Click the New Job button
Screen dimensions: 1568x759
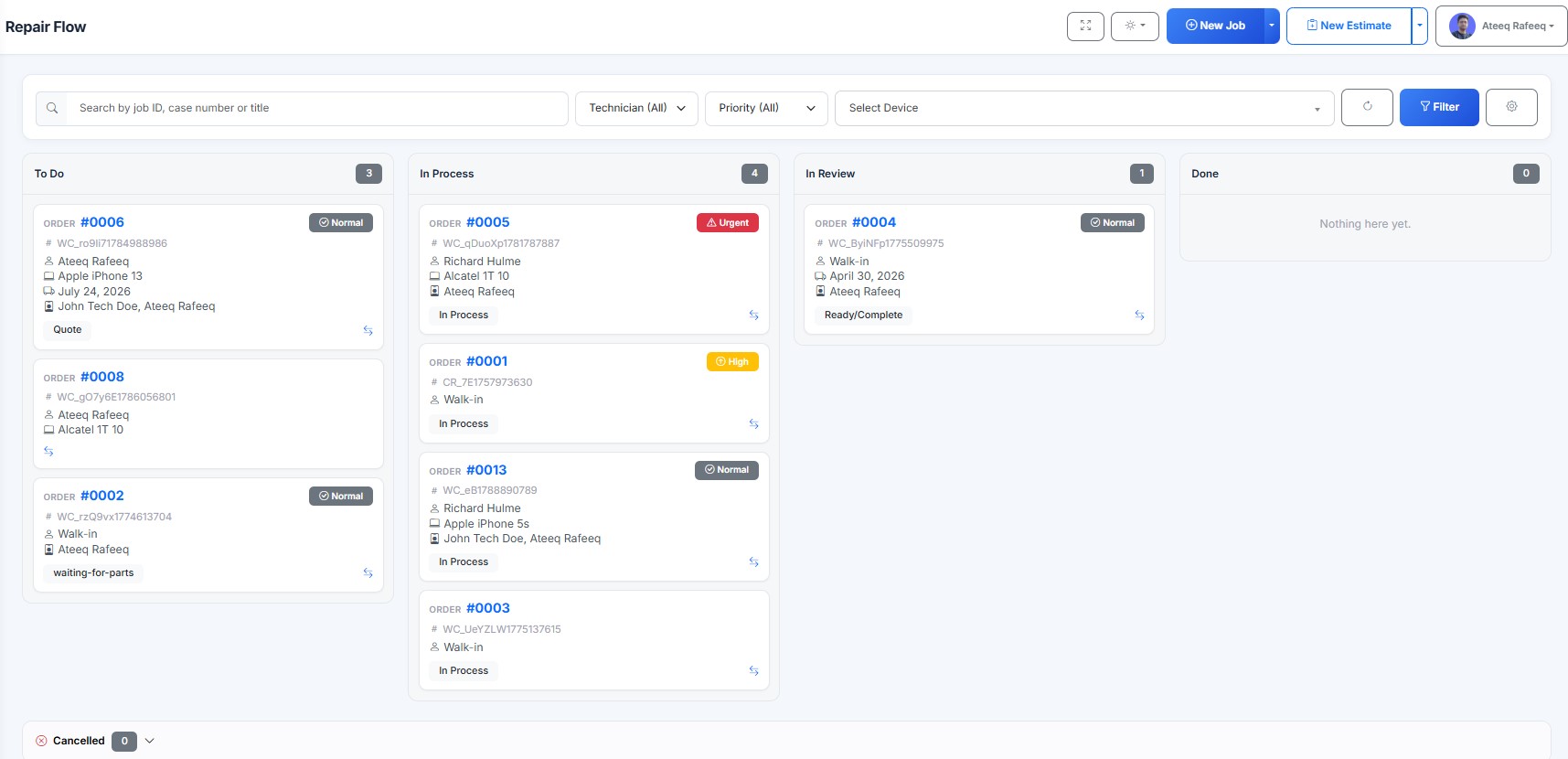[x=1215, y=27]
